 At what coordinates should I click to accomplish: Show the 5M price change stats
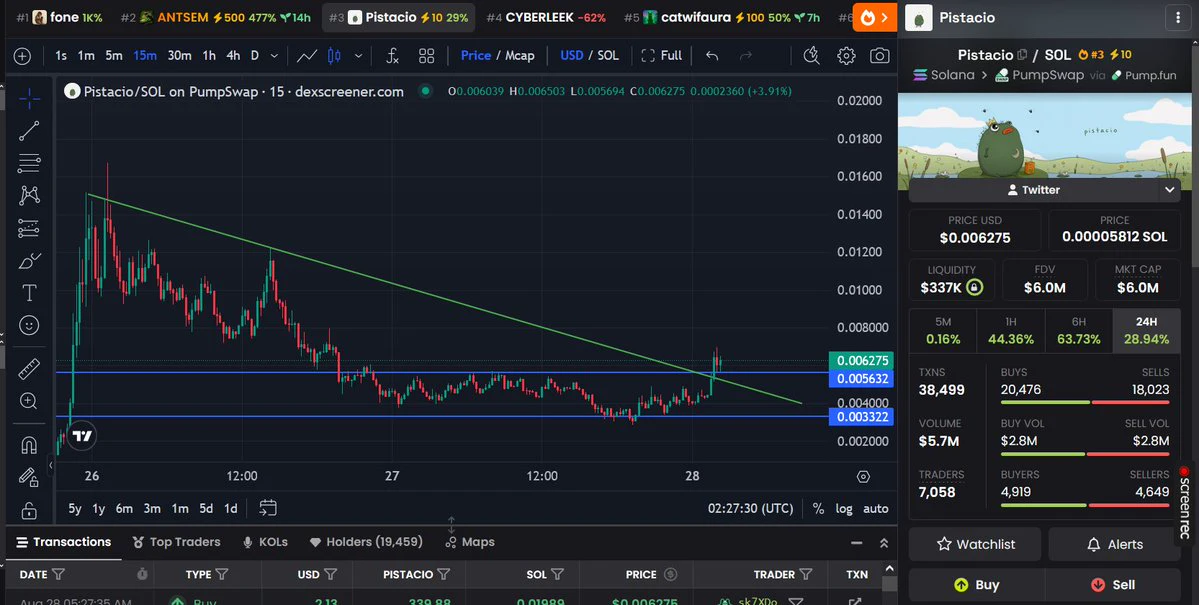943,330
